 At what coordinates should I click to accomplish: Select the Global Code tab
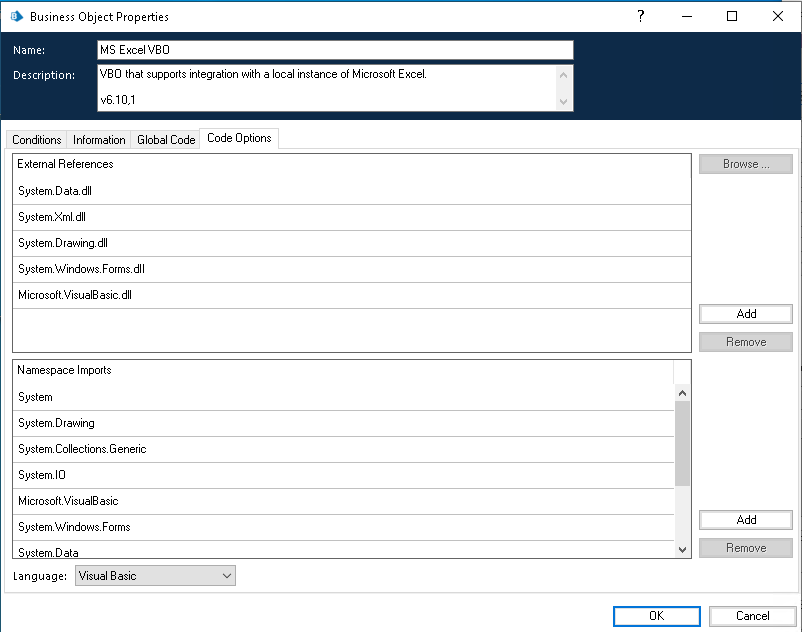166,140
